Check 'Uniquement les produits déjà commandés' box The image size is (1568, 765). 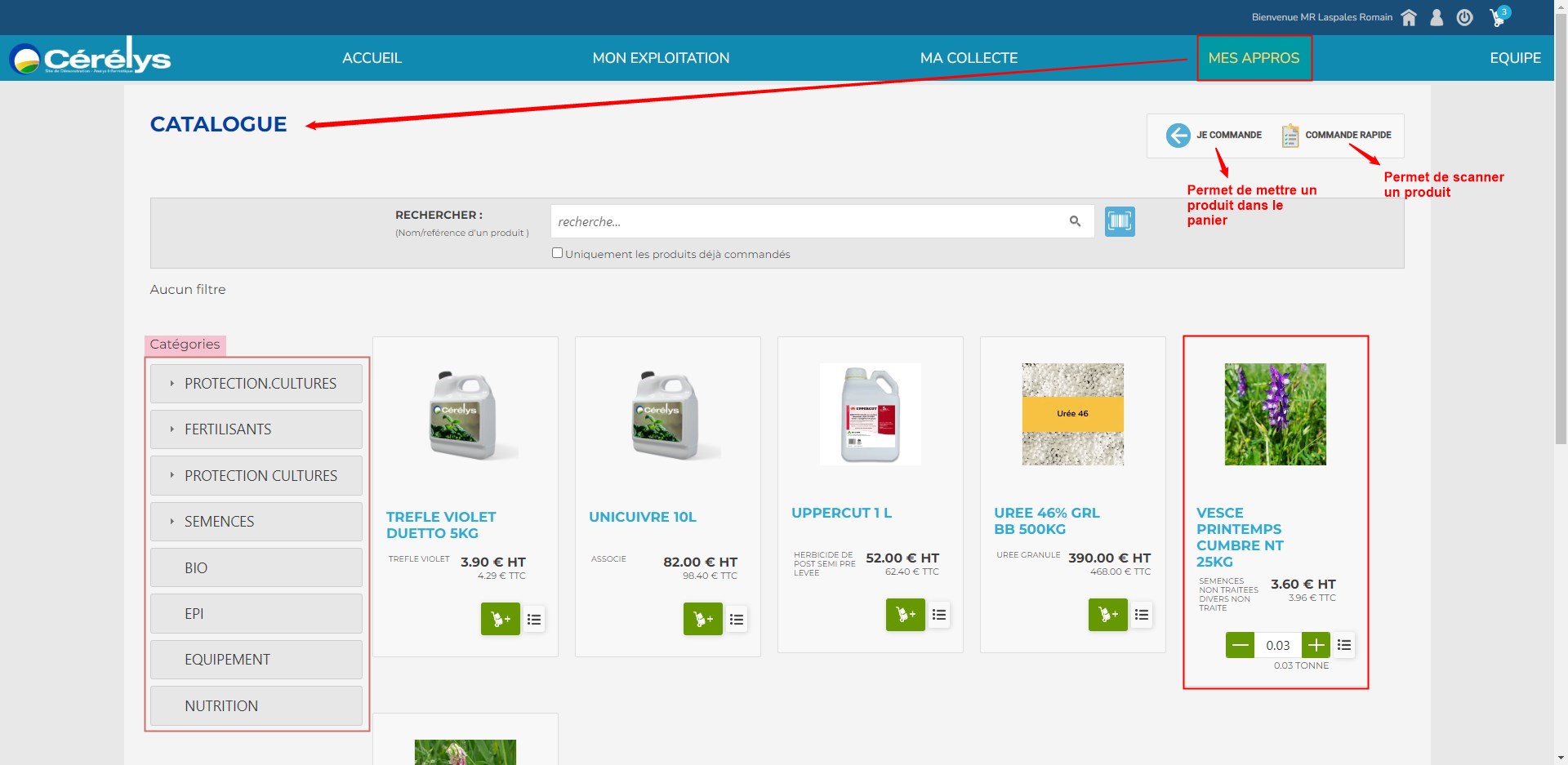tap(557, 253)
